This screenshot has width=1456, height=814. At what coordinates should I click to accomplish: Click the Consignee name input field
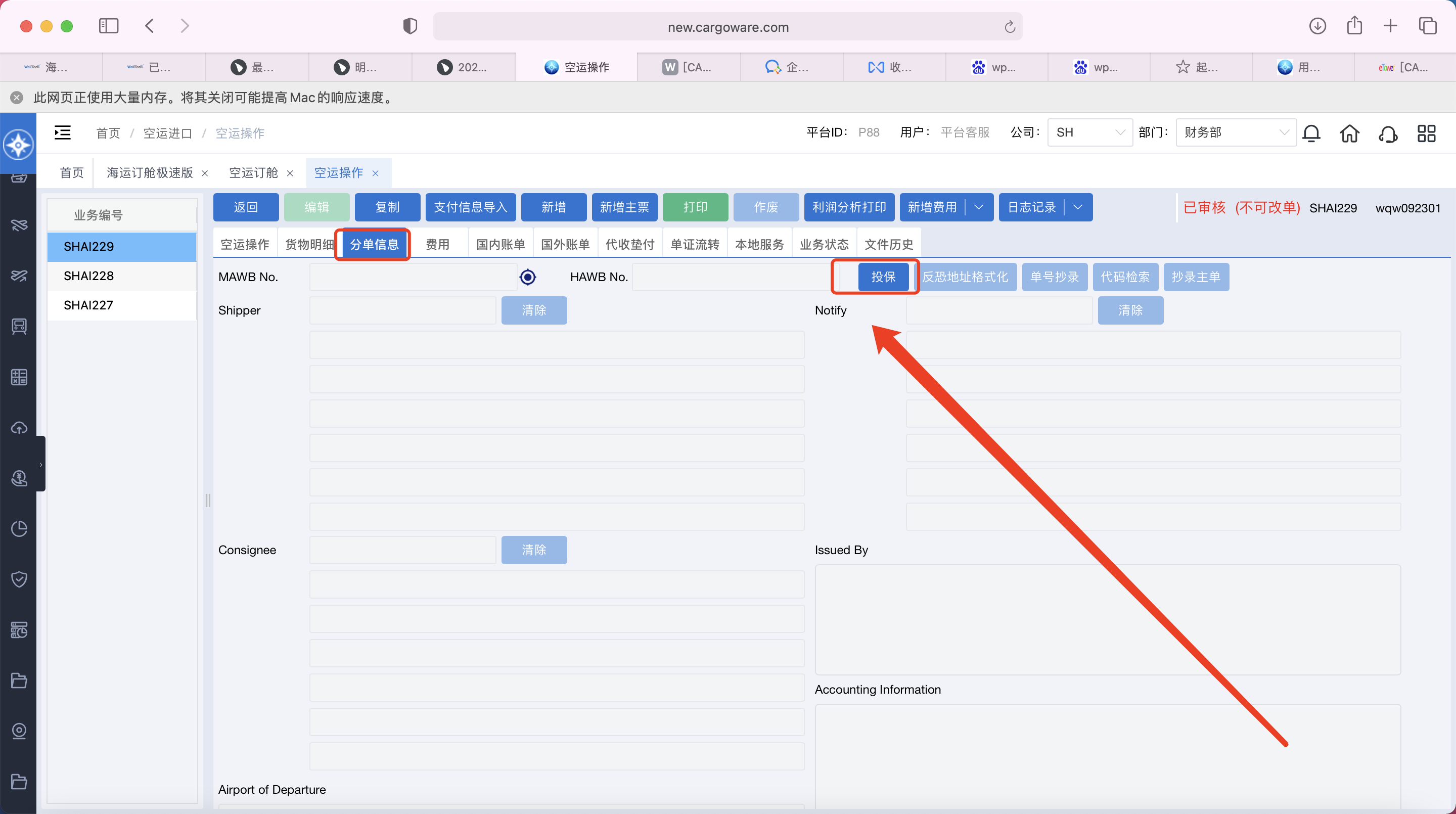(x=402, y=550)
